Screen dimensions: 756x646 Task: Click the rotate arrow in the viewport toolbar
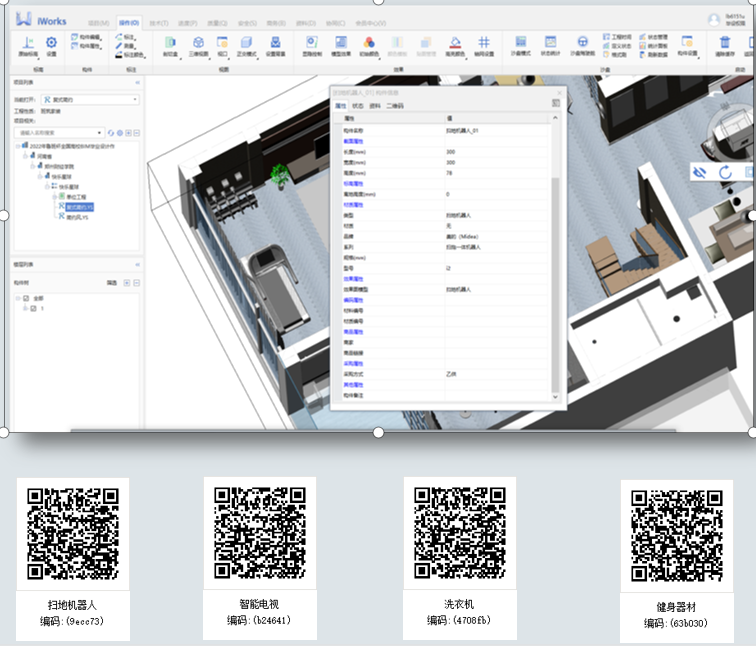(x=725, y=172)
